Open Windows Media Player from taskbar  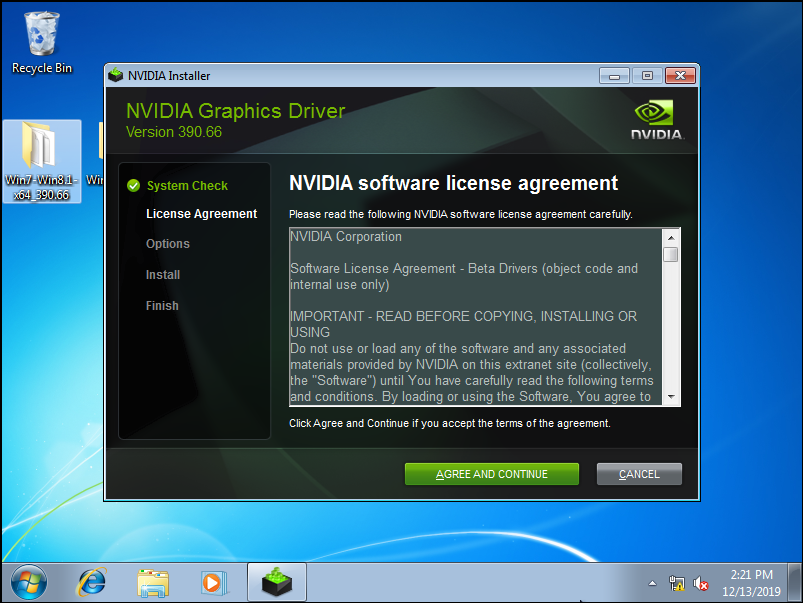[x=214, y=583]
